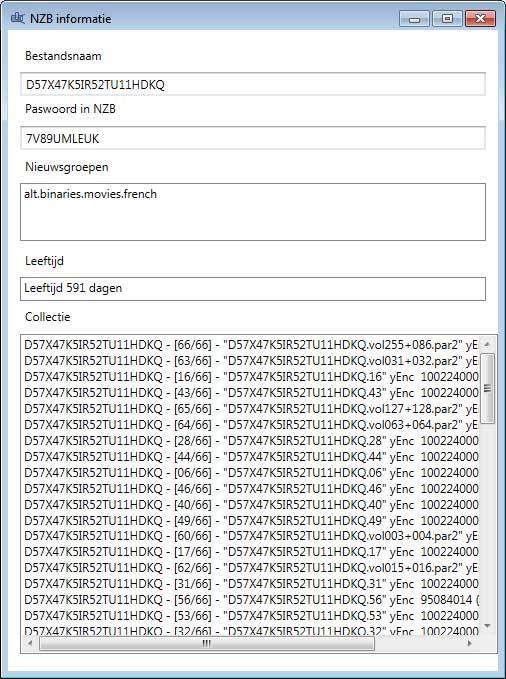This screenshot has height=679, width=506.
Task: Select the [06/66] collection line
Action: pos(251,472)
